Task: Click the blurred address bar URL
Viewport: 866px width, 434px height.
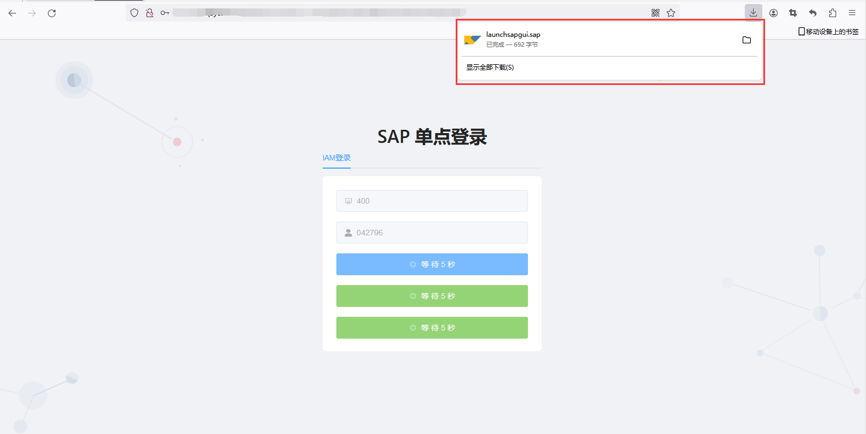Action: (319, 13)
